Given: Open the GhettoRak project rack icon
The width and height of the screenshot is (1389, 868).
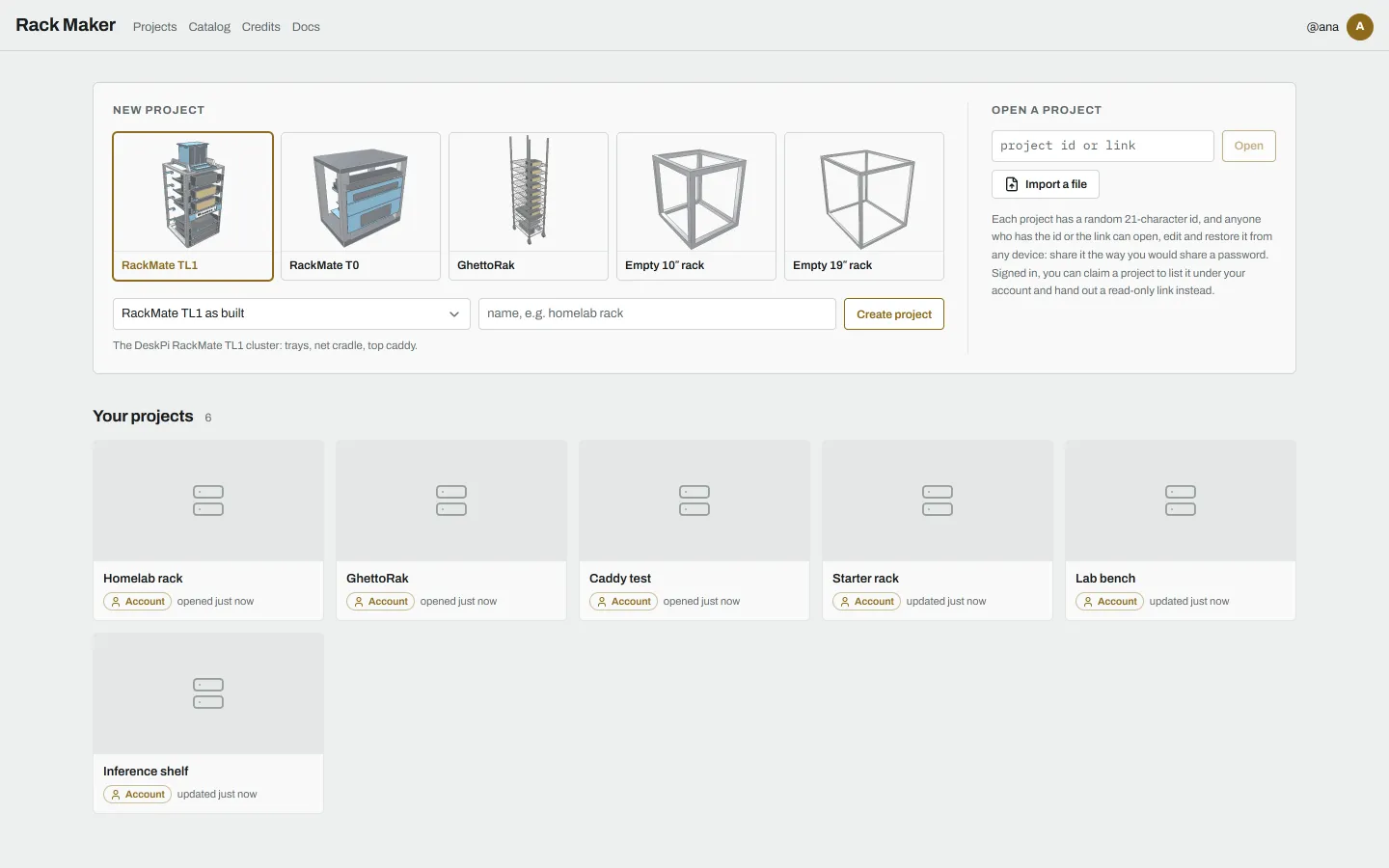Looking at the screenshot, I should tap(451, 501).
